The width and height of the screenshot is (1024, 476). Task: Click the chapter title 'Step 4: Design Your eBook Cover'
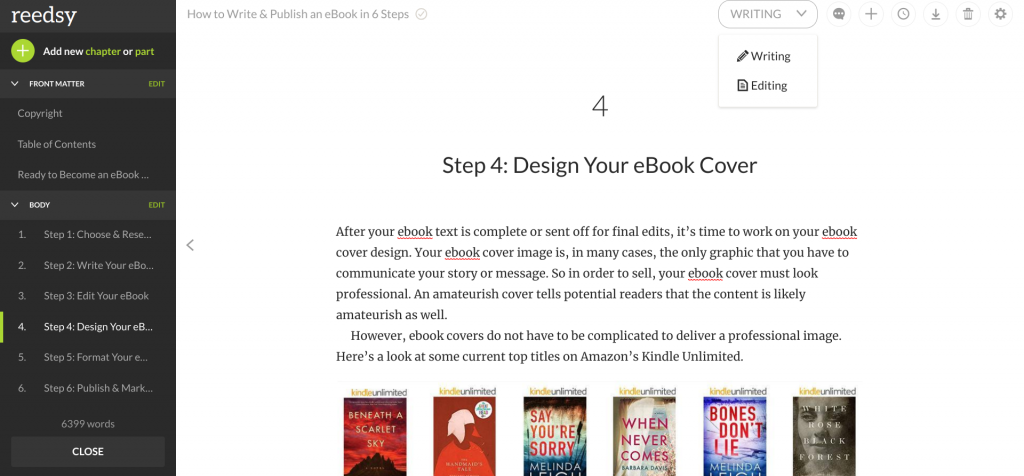(x=600, y=165)
